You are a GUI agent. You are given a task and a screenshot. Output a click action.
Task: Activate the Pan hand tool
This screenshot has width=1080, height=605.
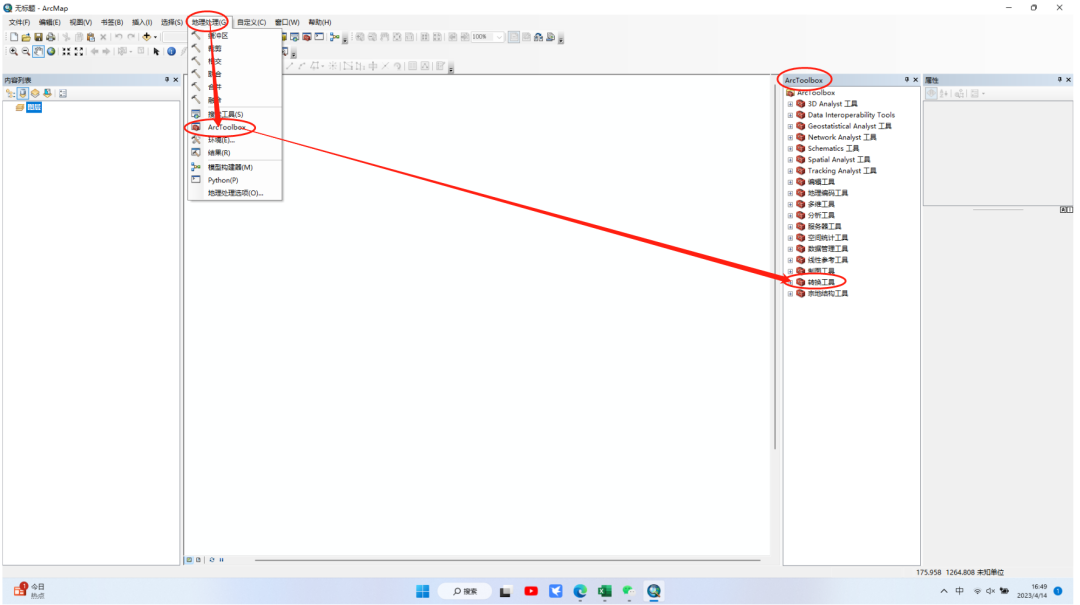[x=39, y=52]
